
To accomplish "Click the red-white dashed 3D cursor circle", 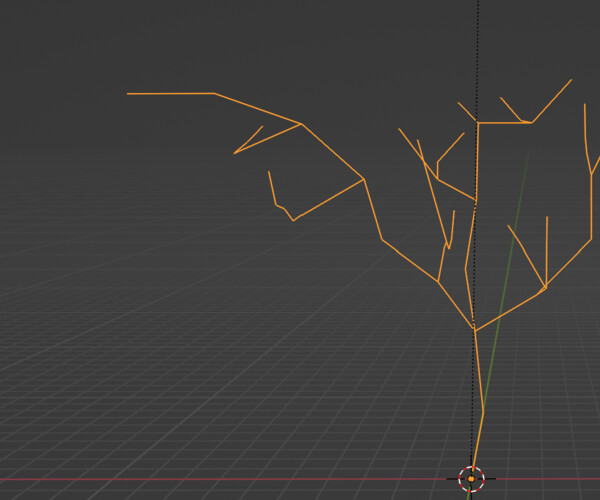I will [471, 479].
